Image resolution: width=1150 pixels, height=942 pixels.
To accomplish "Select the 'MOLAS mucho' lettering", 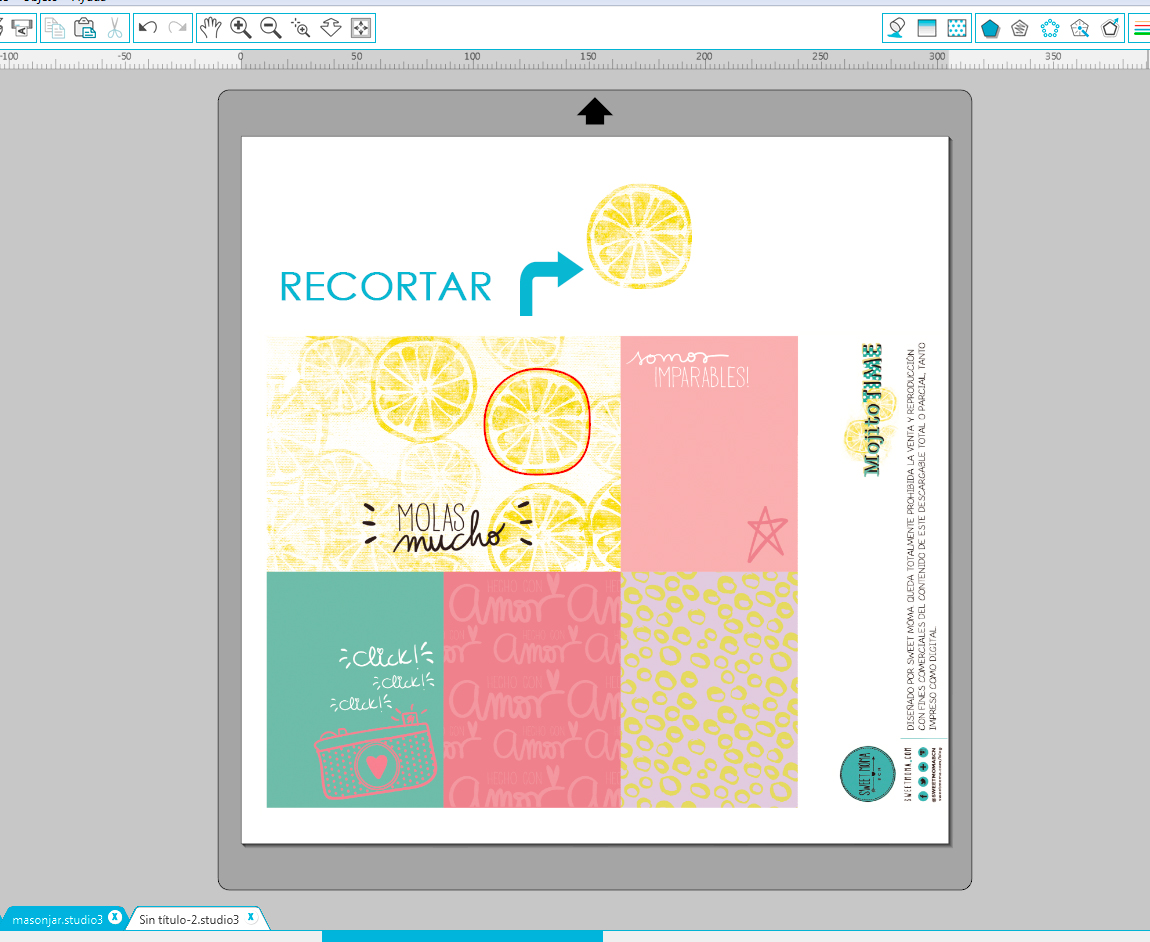I will click(448, 526).
